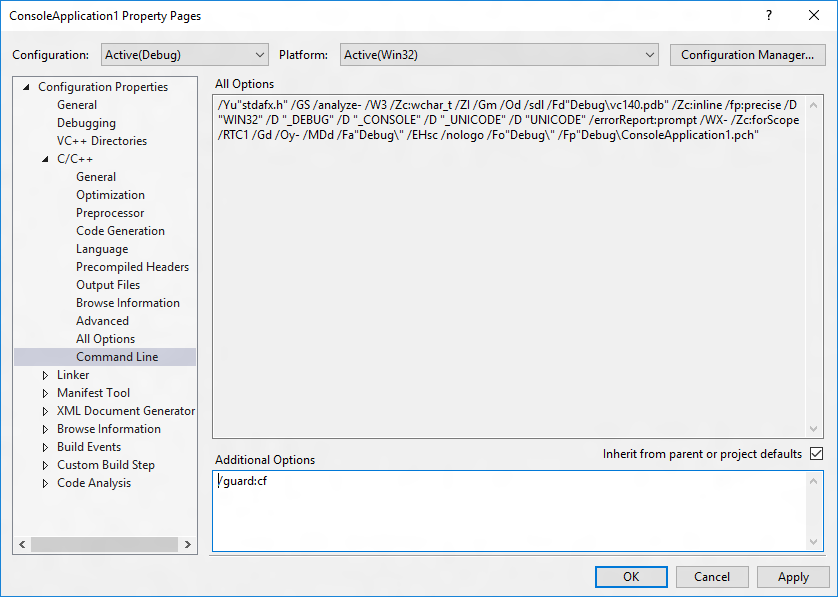Collapse the Configuration Properties node

click(24, 86)
